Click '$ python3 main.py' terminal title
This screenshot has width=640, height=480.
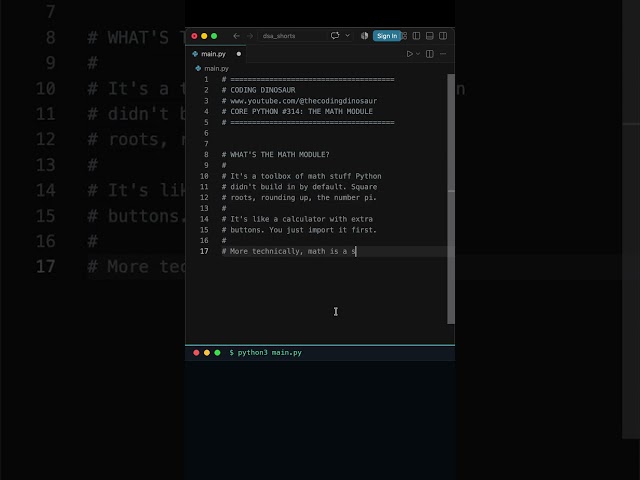point(265,353)
